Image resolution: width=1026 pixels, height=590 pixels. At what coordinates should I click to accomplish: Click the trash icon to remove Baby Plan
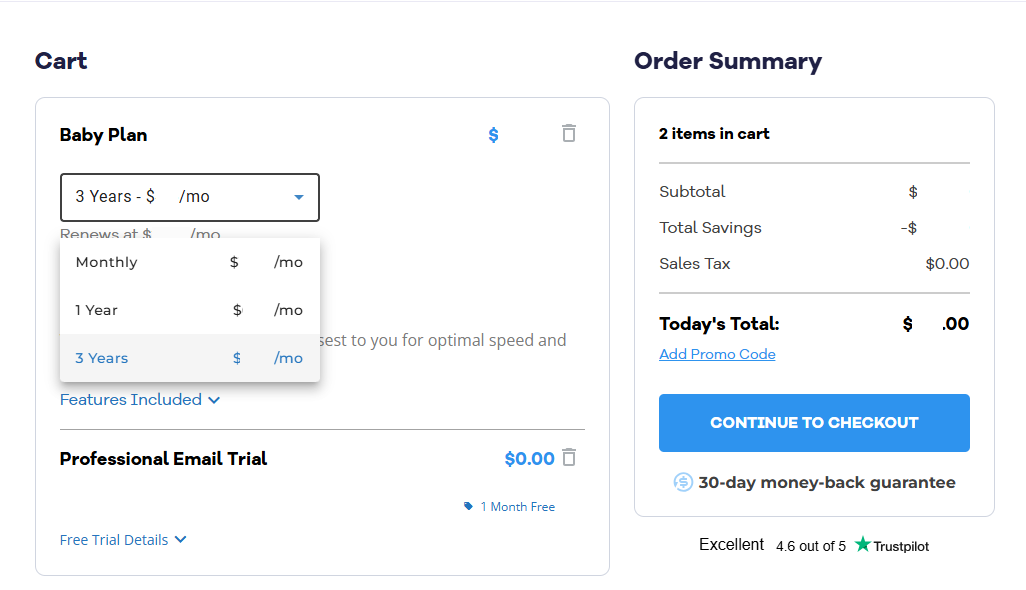pos(568,132)
